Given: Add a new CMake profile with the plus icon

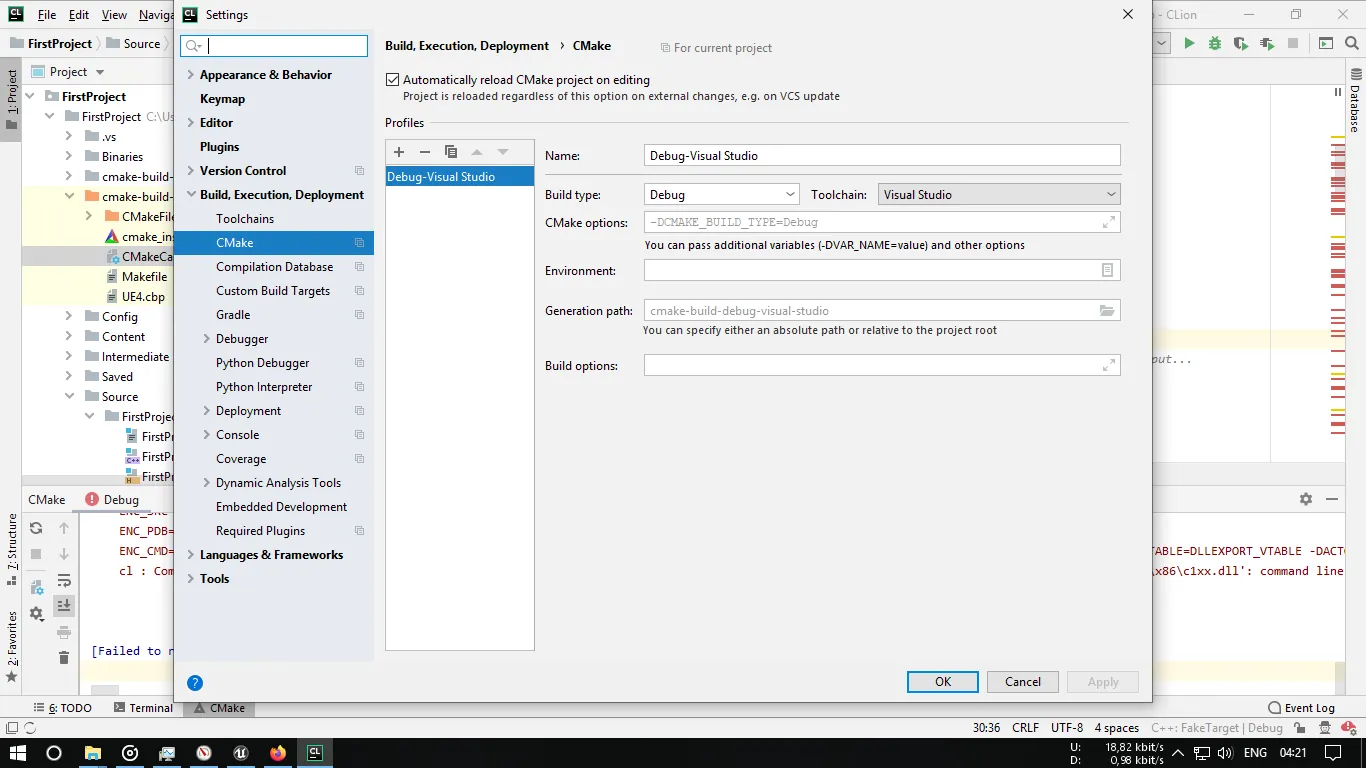Looking at the screenshot, I should 399,152.
